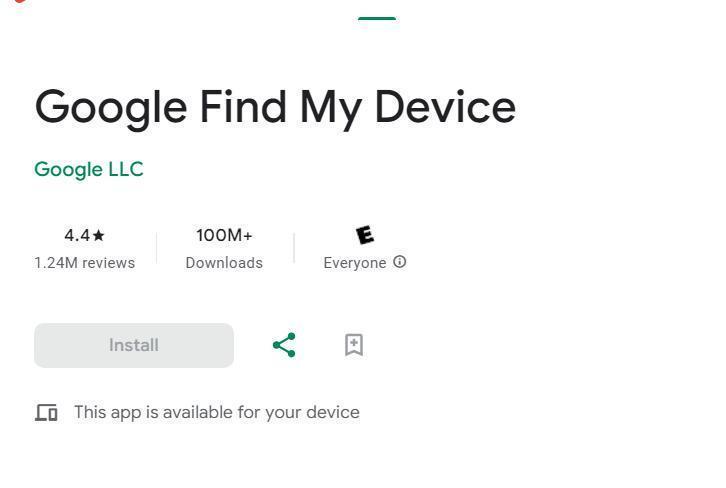Click the word 'My' in the heading
Viewport: 726px width, 488px height.
(331, 109)
